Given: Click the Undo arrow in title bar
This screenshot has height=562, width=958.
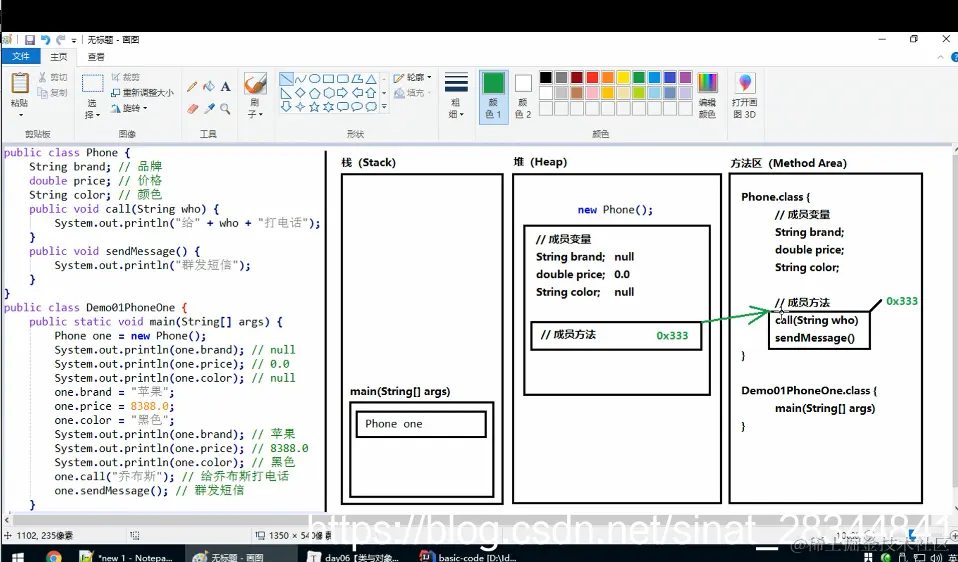Looking at the screenshot, I should (x=45, y=40).
